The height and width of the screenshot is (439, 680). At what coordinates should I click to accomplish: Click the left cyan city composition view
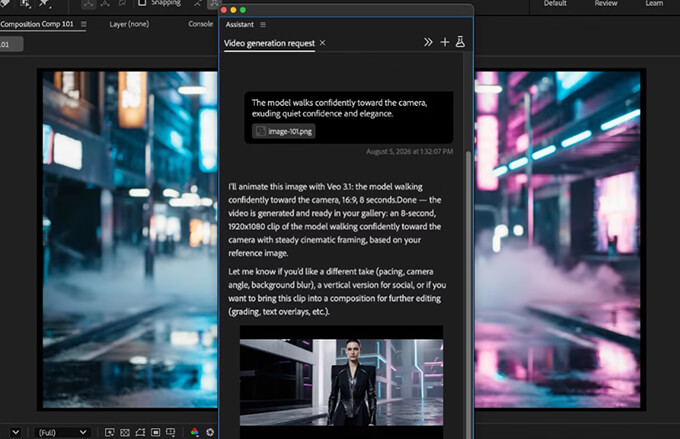(130, 239)
